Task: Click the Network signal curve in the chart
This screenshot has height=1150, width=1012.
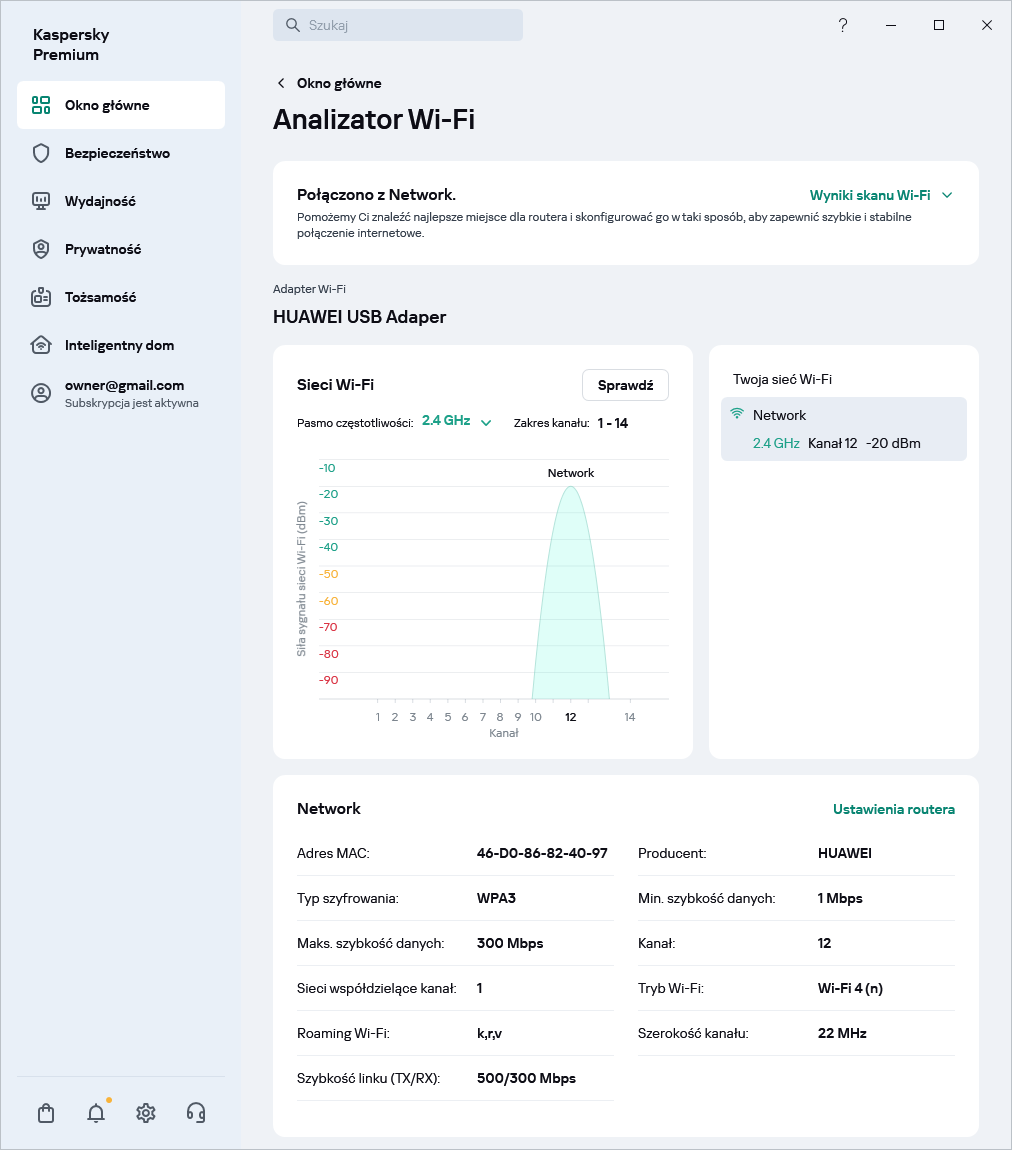Action: [x=570, y=600]
